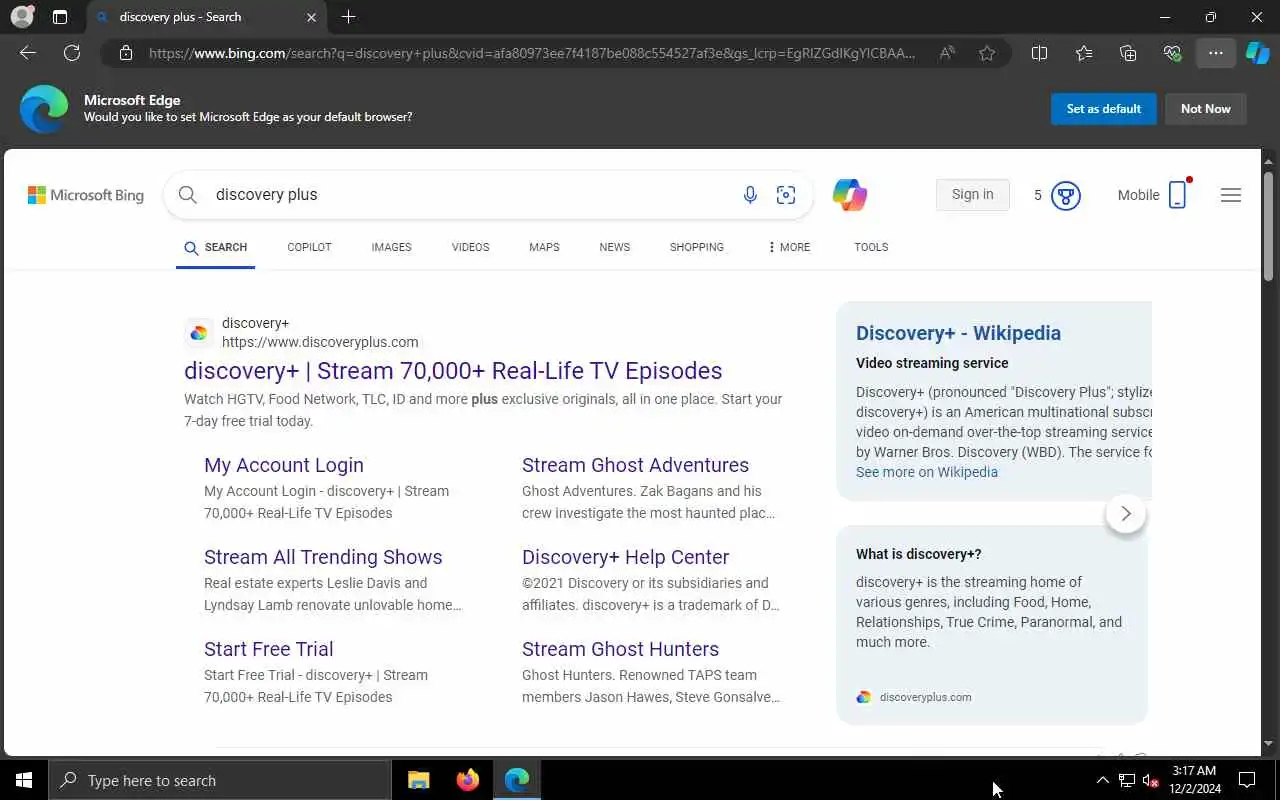Refresh the current page
Image resolution: width=1280 pixels, height=800 pixels.
(72, 53)
